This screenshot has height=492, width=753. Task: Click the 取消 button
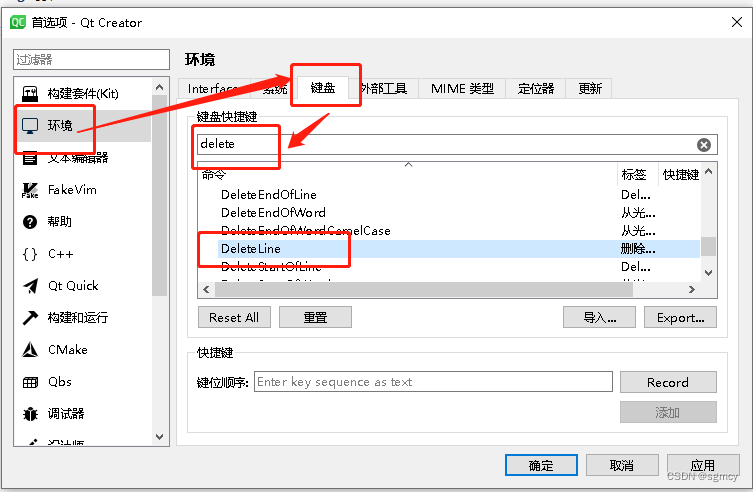pos(622,465)
